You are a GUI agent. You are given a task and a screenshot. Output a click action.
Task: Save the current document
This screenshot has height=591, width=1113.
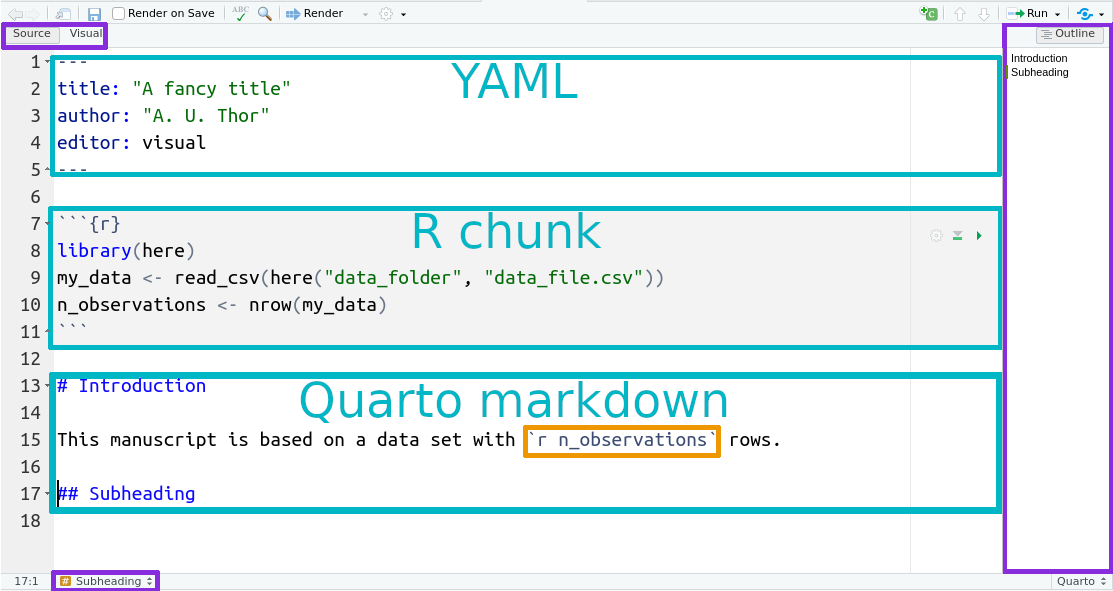[94, 13]
